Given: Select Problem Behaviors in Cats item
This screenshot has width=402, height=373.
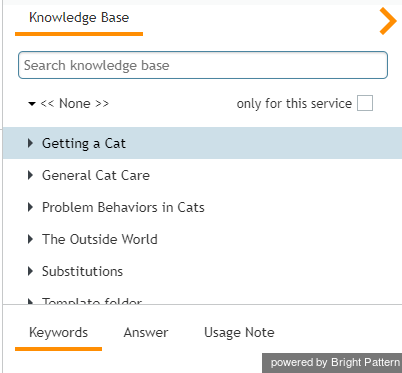Looking at the screenshot, I should (202, 207).
